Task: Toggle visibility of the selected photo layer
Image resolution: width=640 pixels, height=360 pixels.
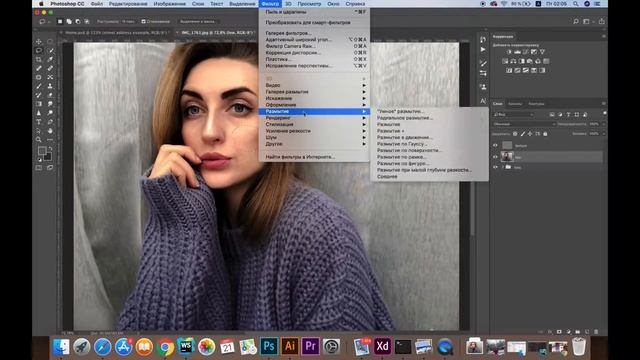Action: (495, 156)
